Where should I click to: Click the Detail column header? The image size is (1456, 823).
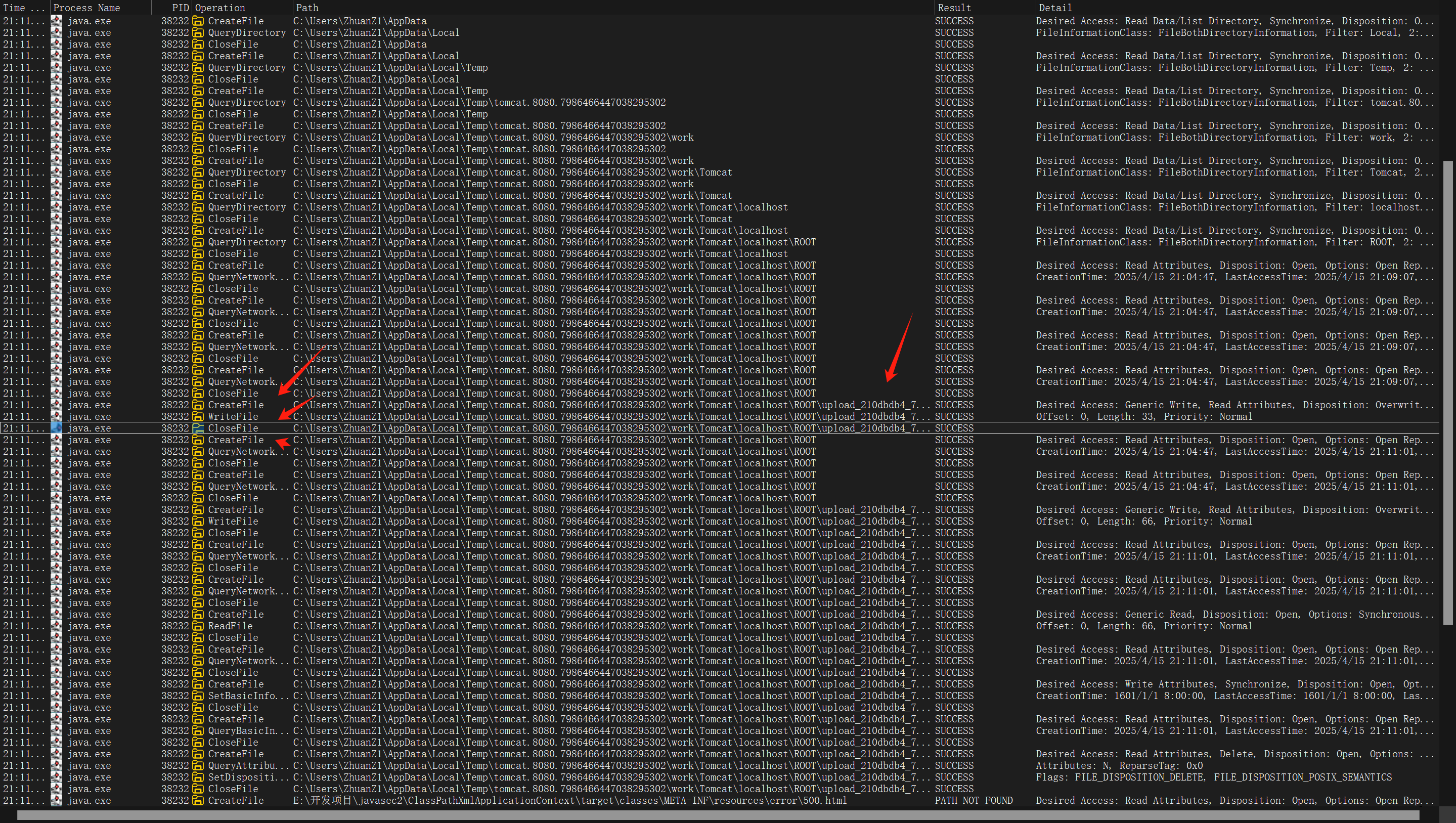click(x=1054, y=8)
